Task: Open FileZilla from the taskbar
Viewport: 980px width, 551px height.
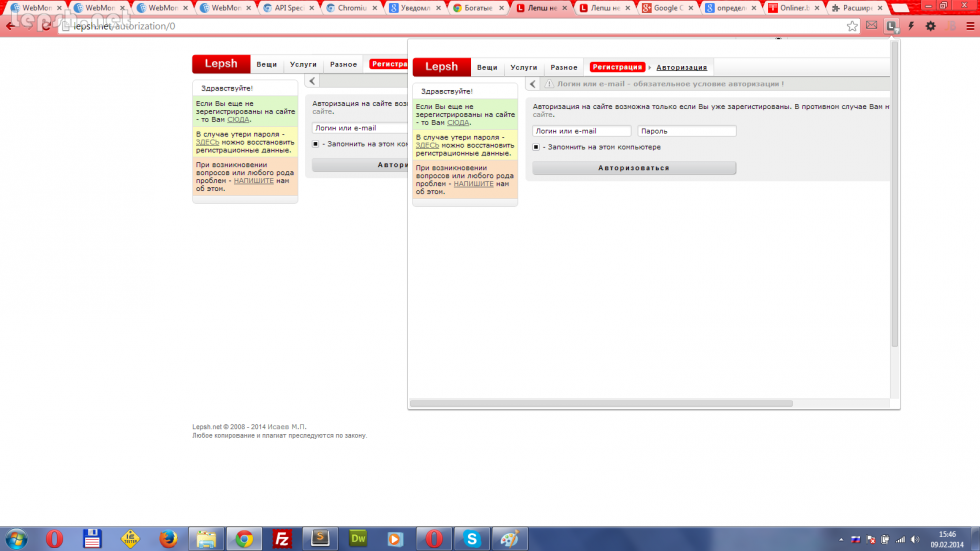Action: coord(283,538)
